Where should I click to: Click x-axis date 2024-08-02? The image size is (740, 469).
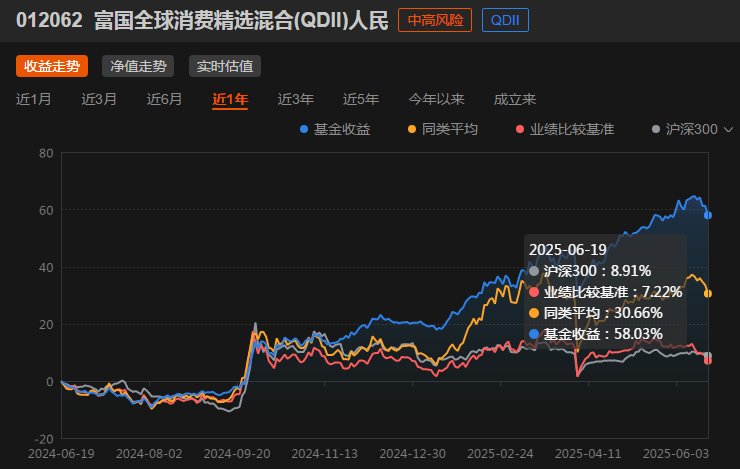149,454
